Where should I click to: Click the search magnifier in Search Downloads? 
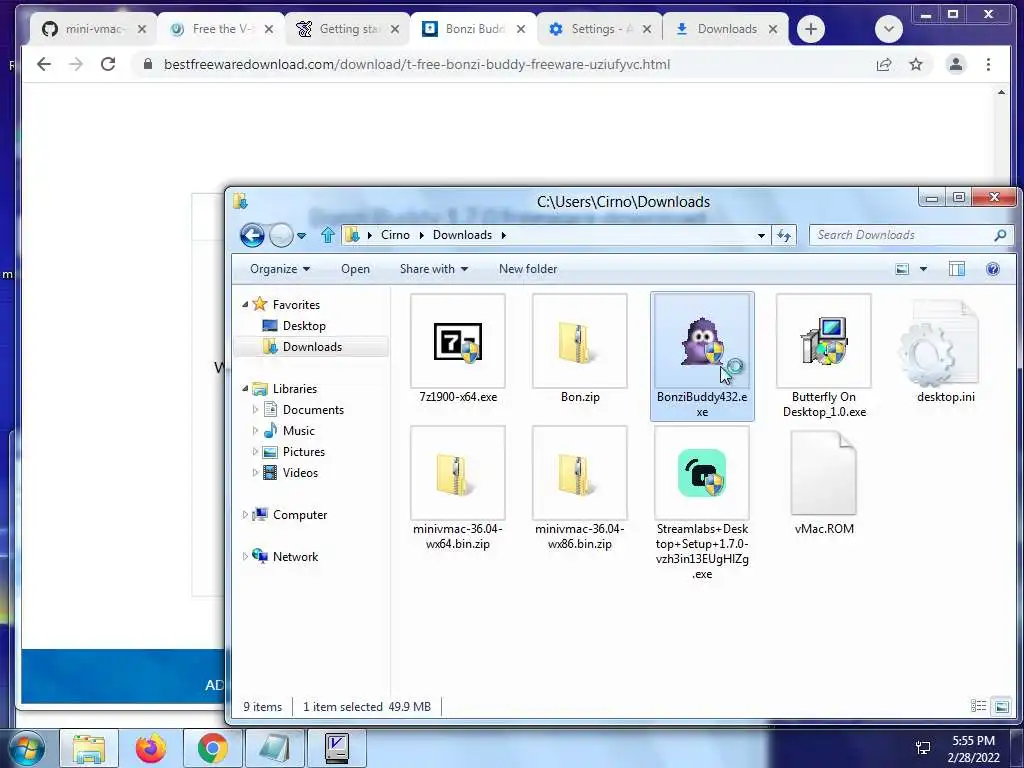coord(1000,235)
